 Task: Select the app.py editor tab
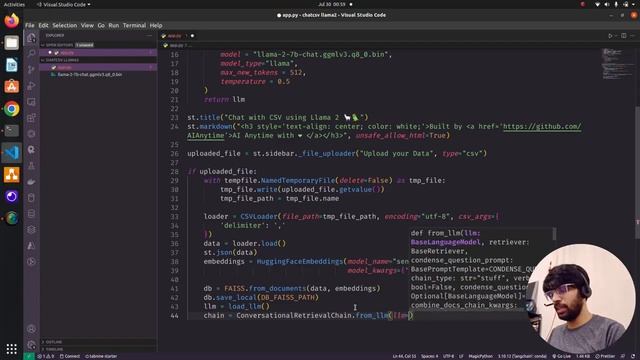(177, 36)
